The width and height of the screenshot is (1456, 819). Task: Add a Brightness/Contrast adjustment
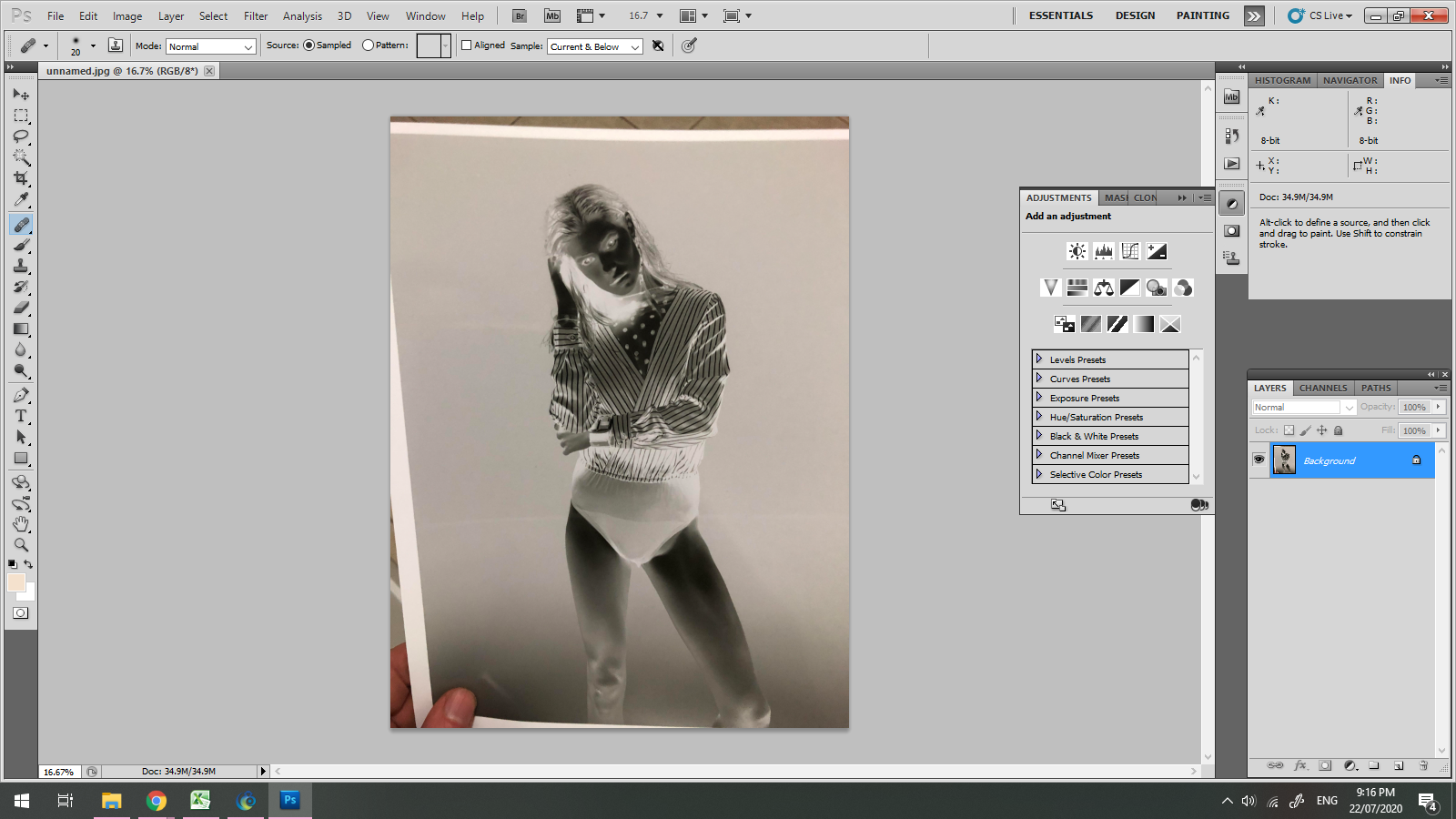click(1077, 251)
